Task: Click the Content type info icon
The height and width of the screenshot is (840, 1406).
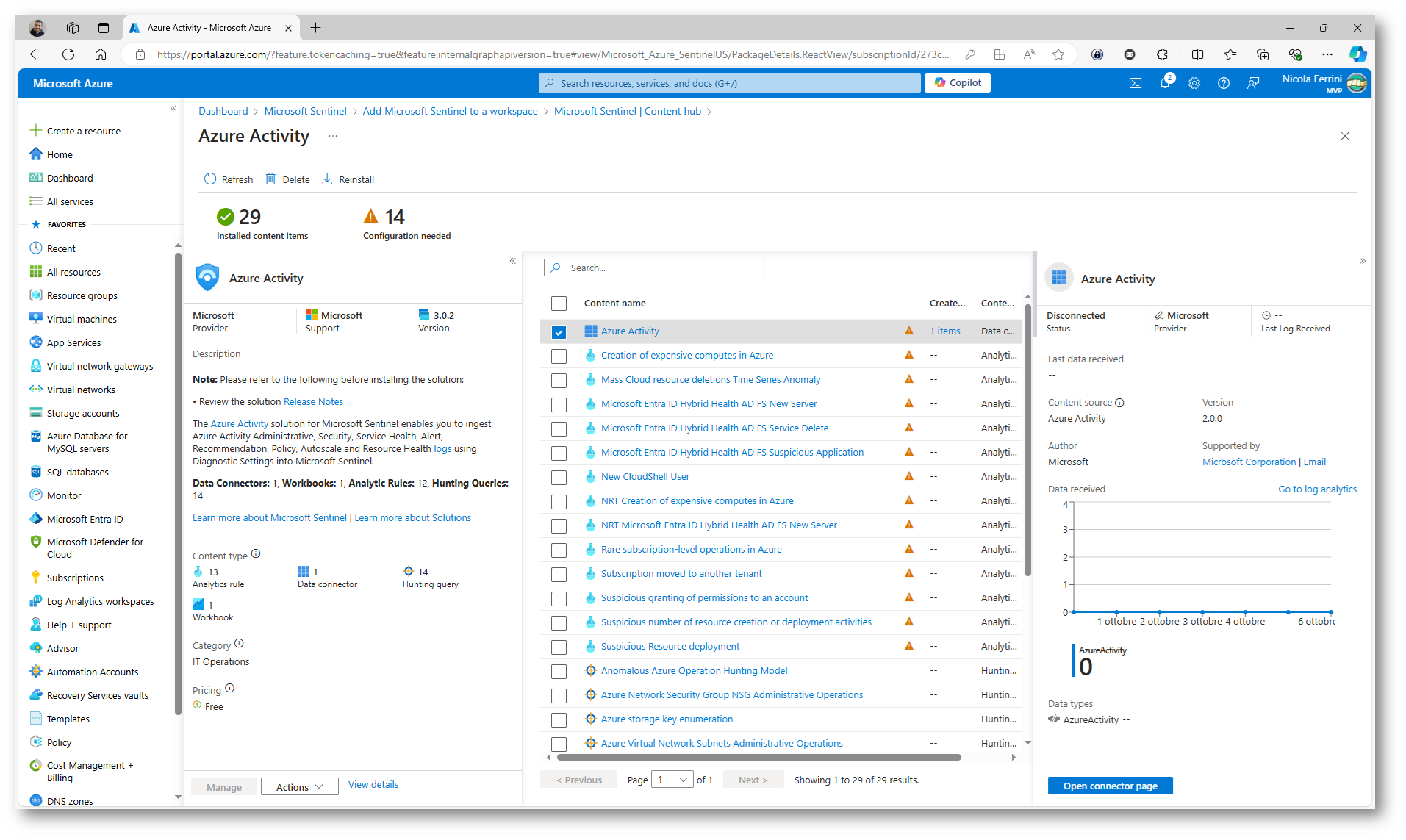Action: coord(256,554)
